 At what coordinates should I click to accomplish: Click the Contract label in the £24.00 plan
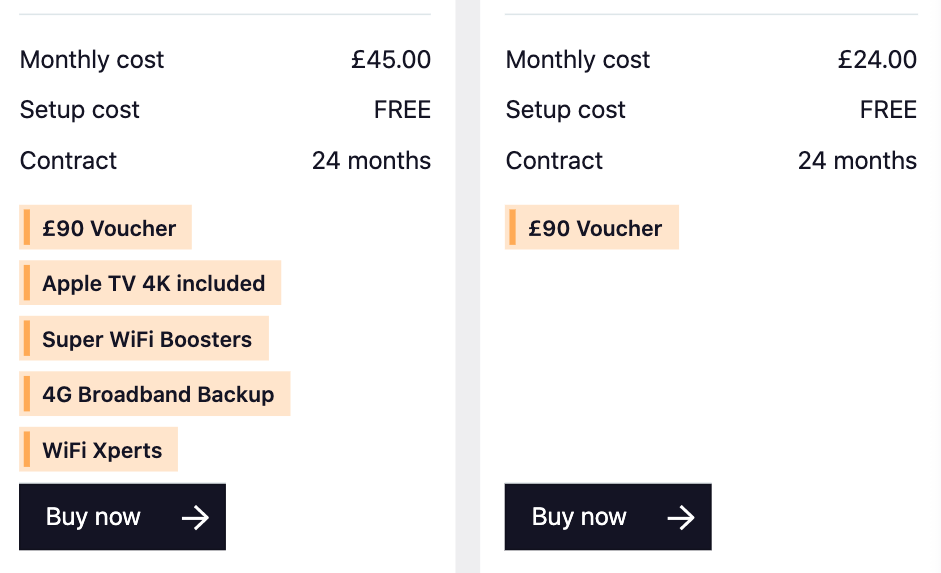[554, 161]
